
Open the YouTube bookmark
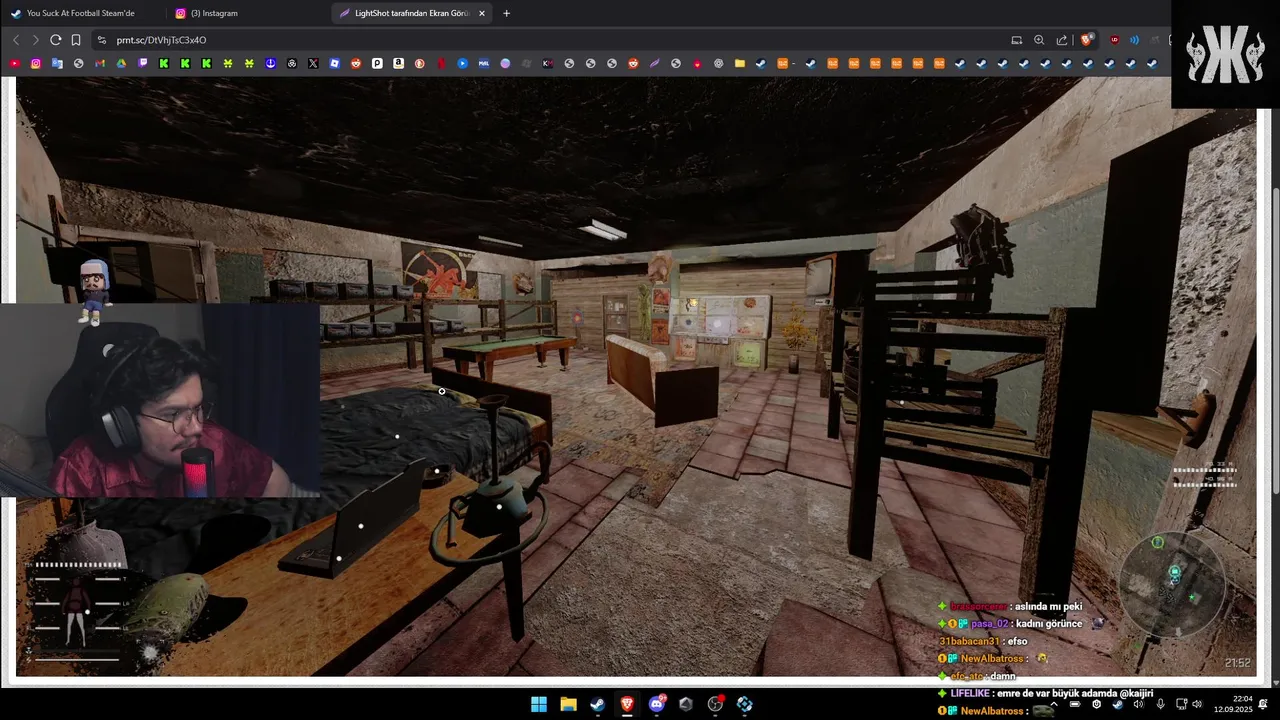pos(14,63)
